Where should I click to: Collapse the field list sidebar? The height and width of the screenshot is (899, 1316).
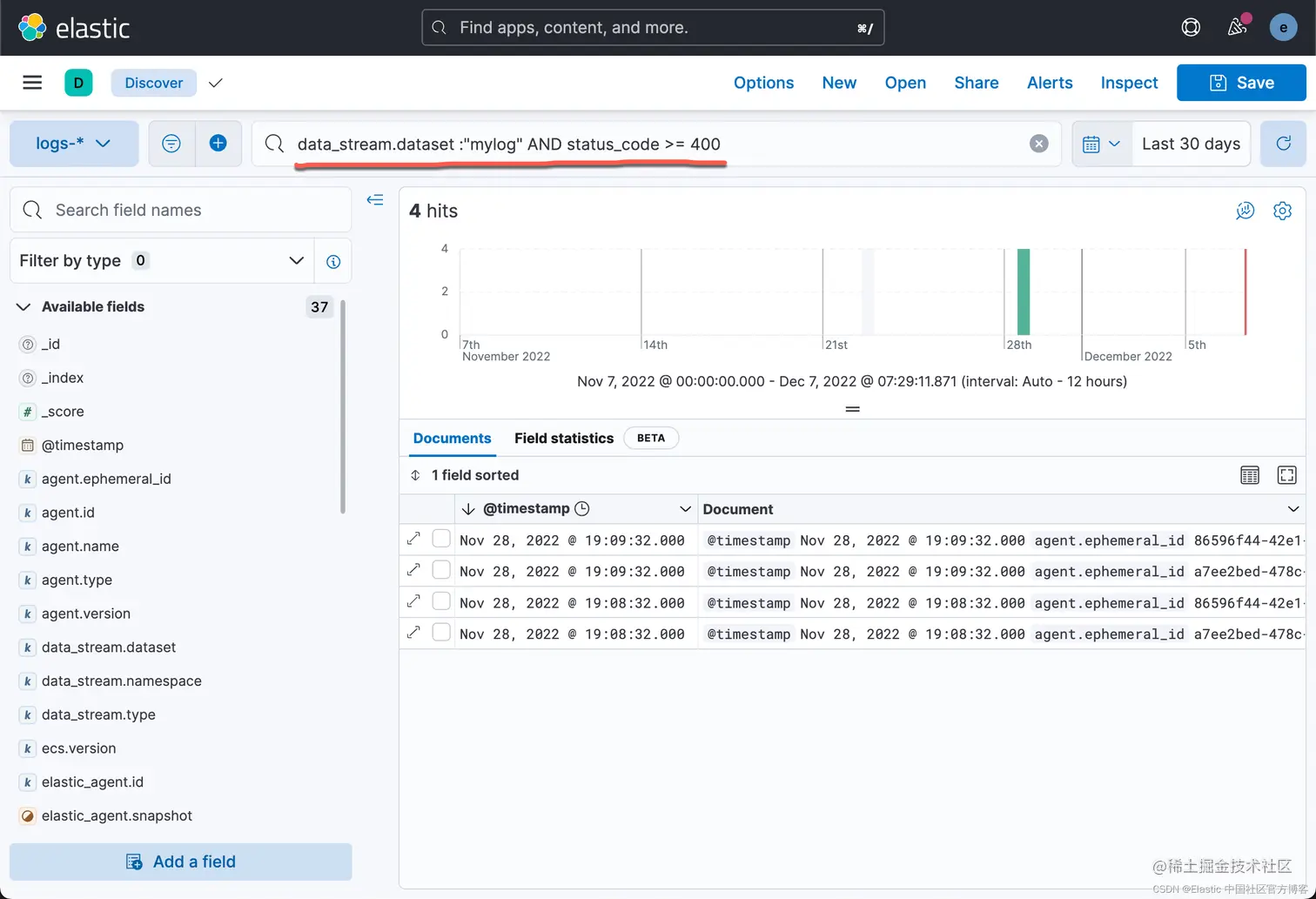tap(375, 200)
